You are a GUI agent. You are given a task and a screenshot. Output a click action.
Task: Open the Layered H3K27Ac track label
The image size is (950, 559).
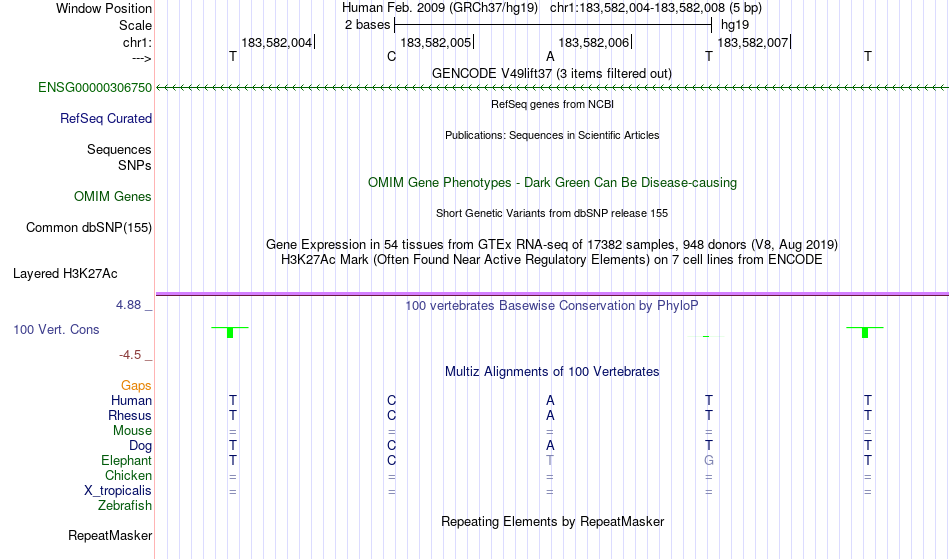65,273
